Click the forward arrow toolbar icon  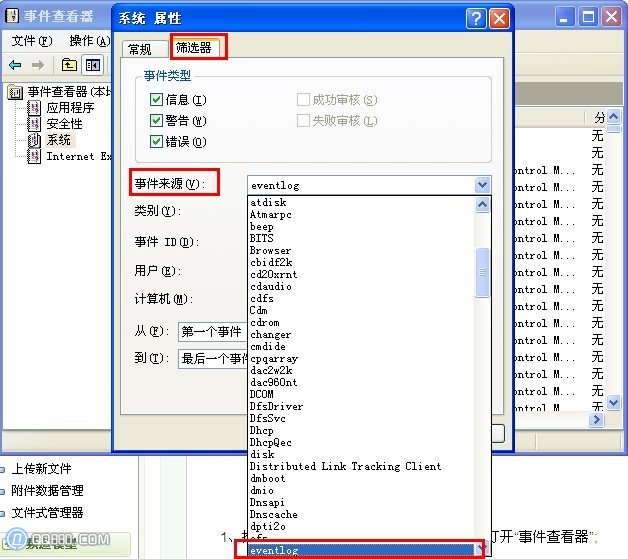tap(38, 64)
